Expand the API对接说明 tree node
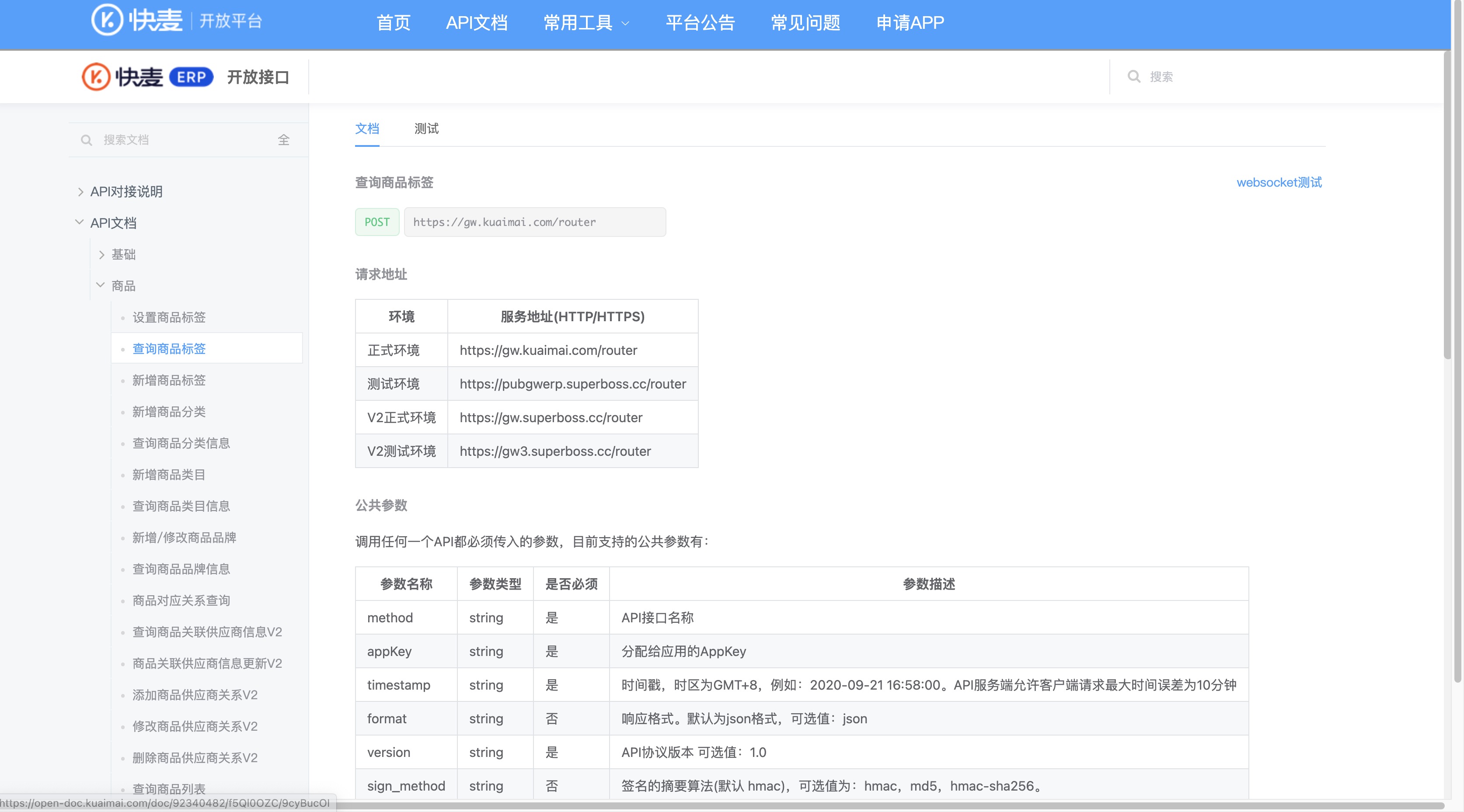Image resolution: width=1464 pixels, height=812 pixels. [x=81, y=192]
